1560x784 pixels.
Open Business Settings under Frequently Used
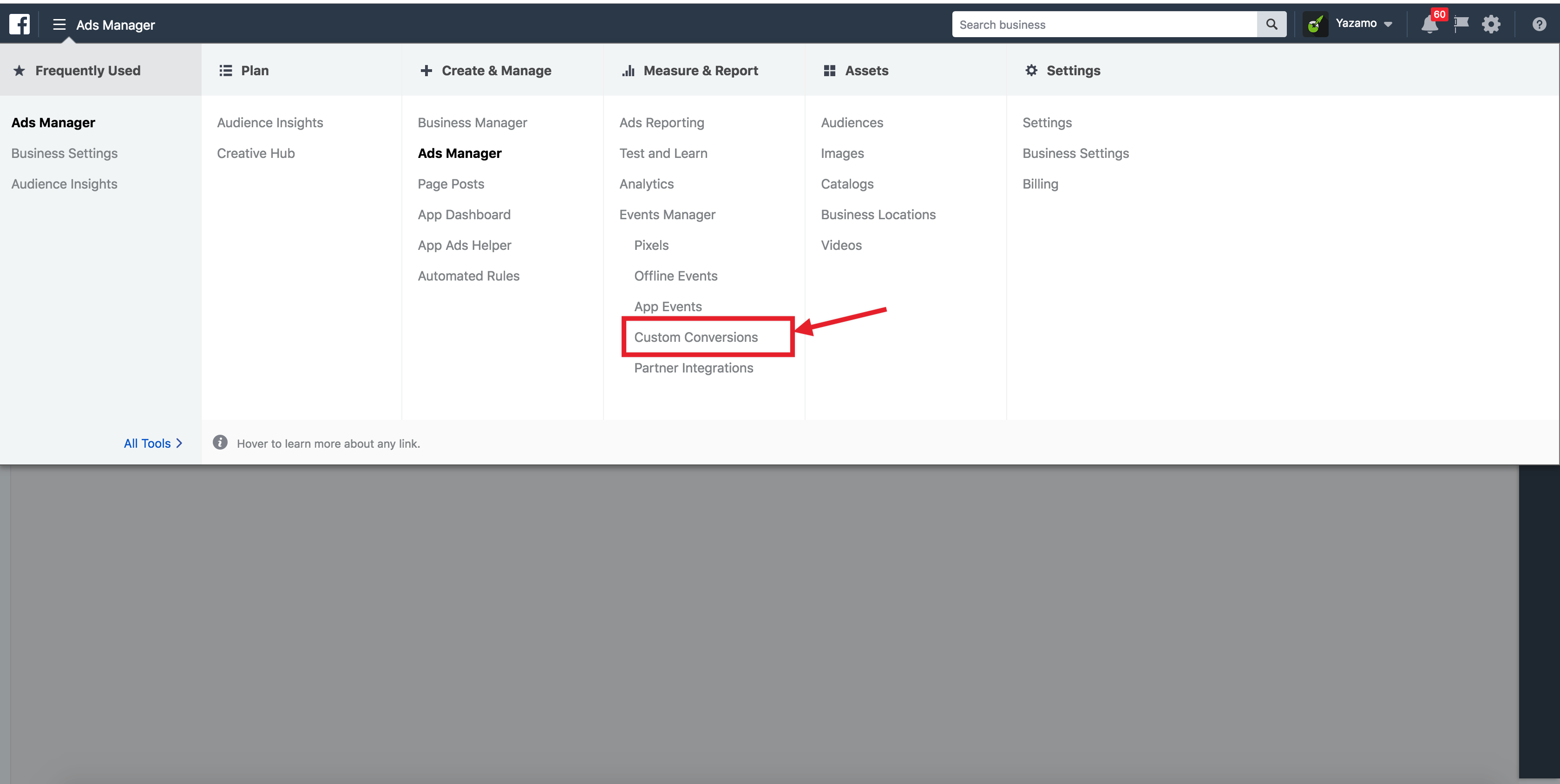tap(64, 153)
